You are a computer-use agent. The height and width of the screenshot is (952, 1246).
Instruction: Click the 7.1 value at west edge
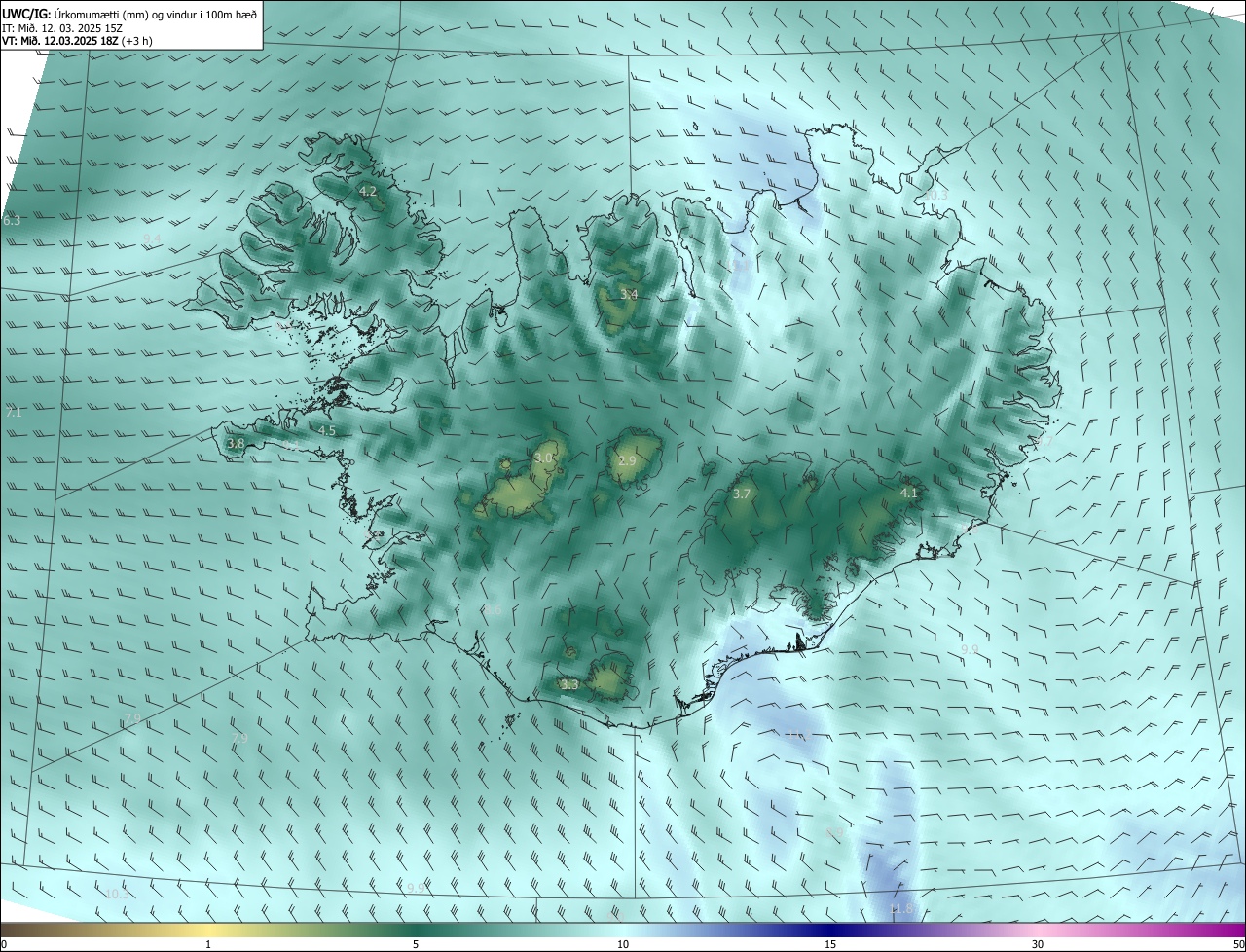[x=14, y=413]
